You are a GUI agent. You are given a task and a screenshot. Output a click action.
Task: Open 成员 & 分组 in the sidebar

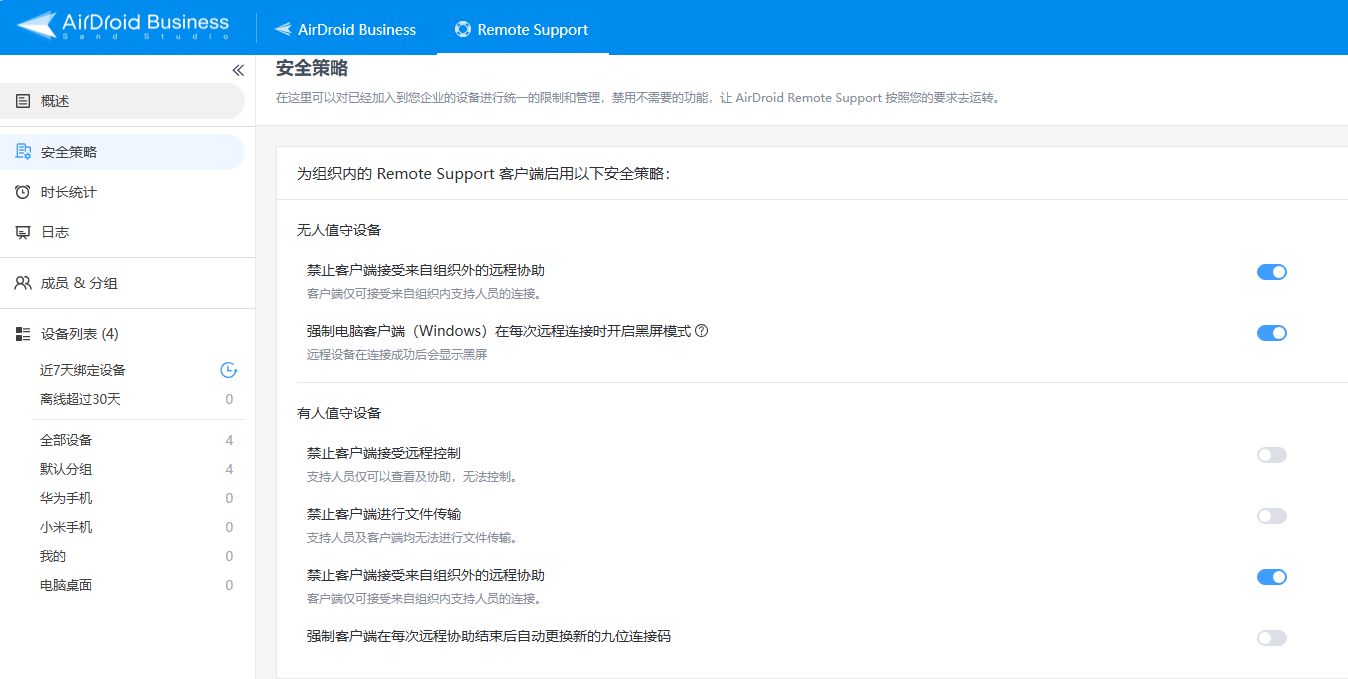122,283
